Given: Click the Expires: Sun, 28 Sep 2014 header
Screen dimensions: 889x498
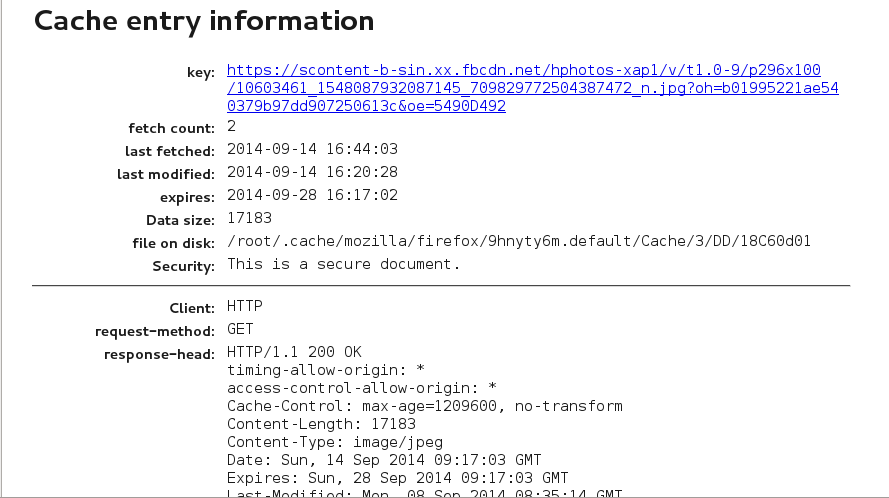Looking at the screenshot, I should (x=397, y=478).
